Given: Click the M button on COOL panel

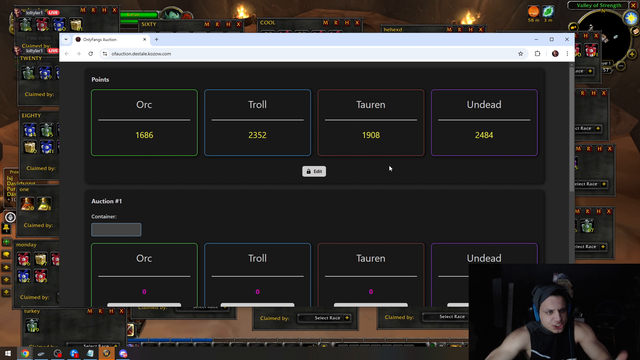Looking at the screenshot, I should coord(325,23).
